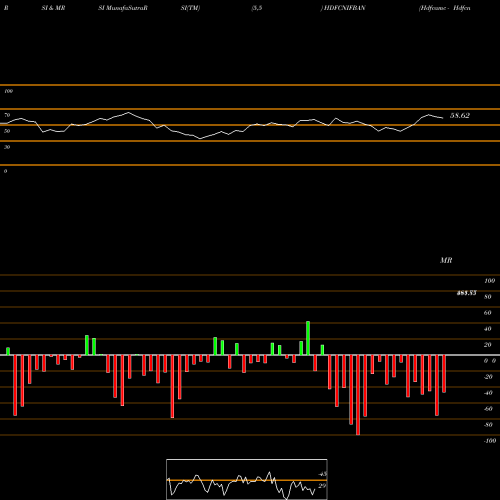The width and height of the screenshot is (500, 500).
Task: Click the -60 label on the MR axis
Action: tap(488, 409)
